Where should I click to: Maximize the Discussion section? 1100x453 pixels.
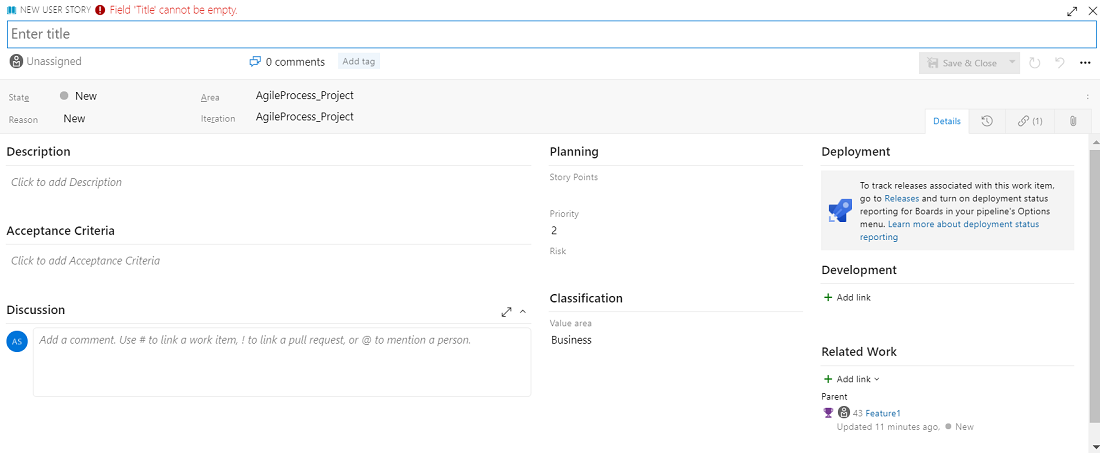point(506,312)
